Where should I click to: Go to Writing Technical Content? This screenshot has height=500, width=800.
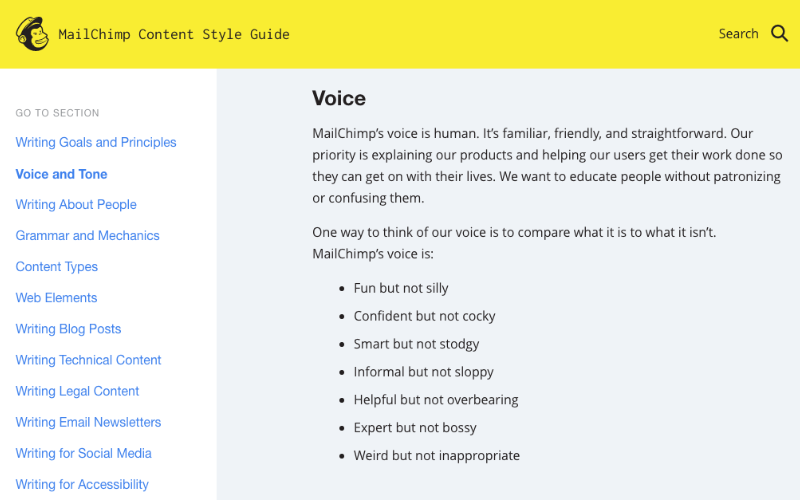coord(88,360)
